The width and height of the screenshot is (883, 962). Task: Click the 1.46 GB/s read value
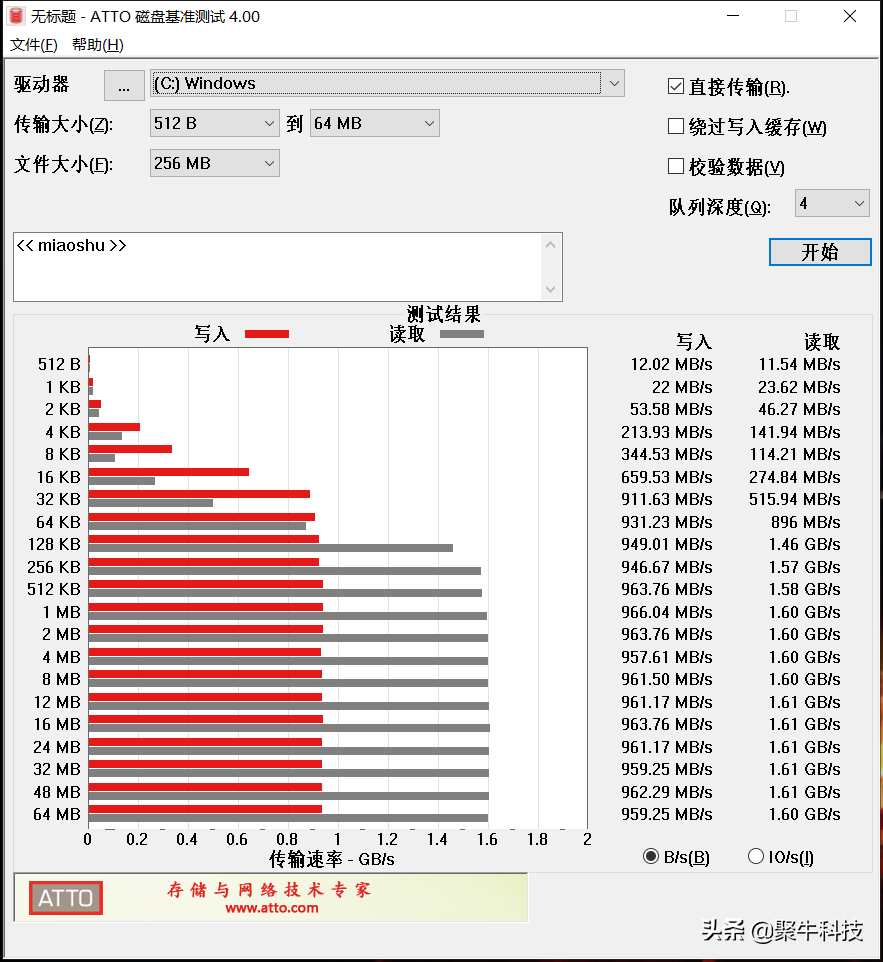coord(804,544)
